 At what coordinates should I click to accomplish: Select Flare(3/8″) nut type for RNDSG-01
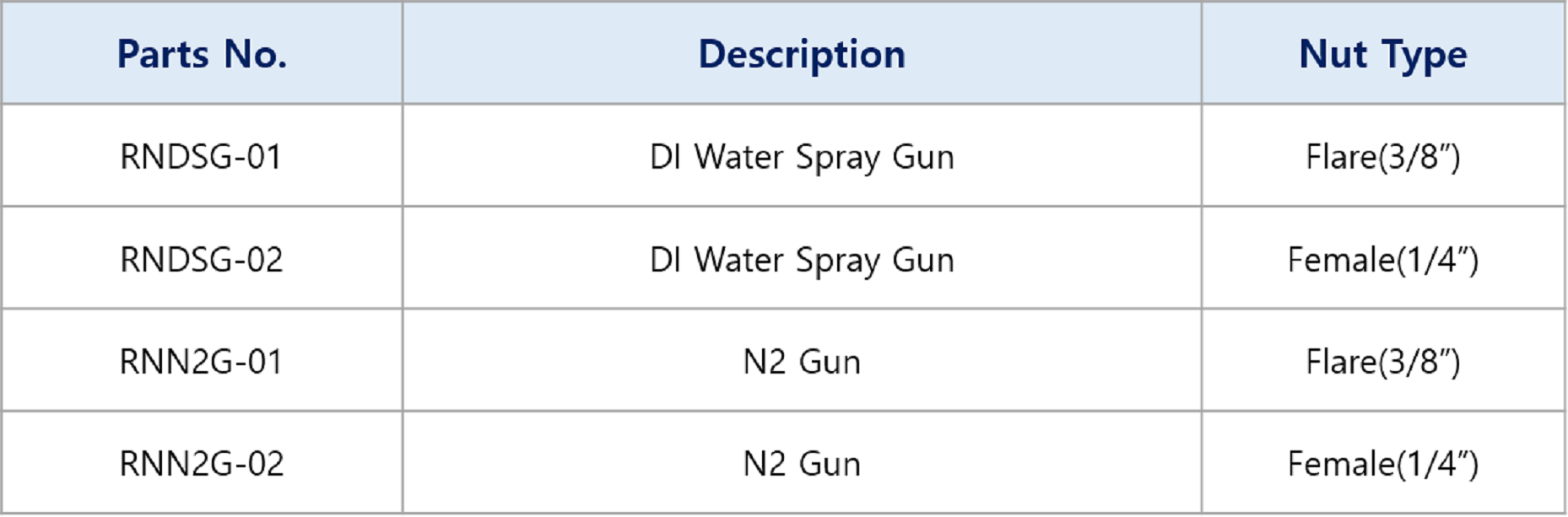click(x=1382, y=157)
